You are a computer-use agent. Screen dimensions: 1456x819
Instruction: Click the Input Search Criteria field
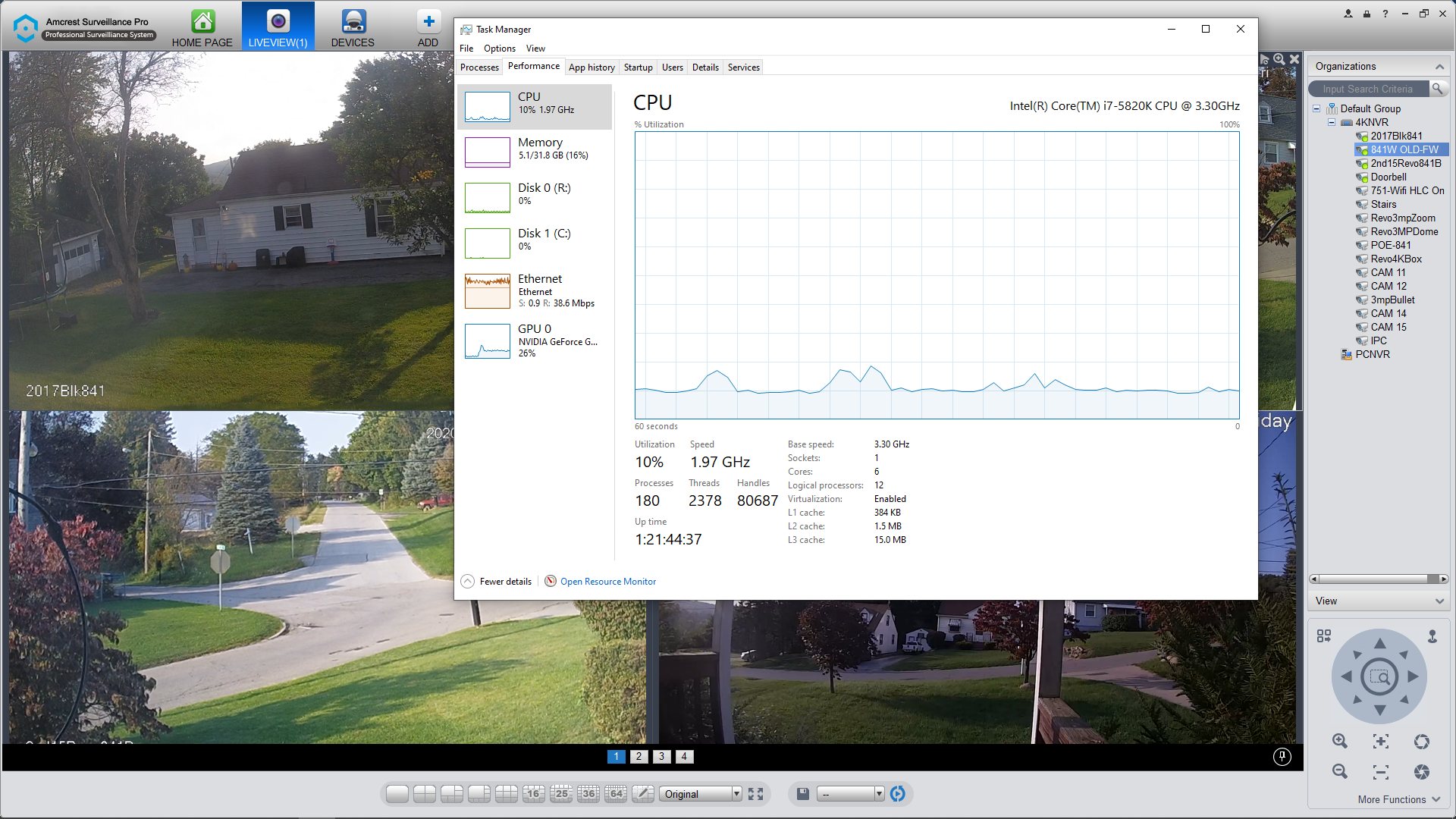[x=1368, y=89]
